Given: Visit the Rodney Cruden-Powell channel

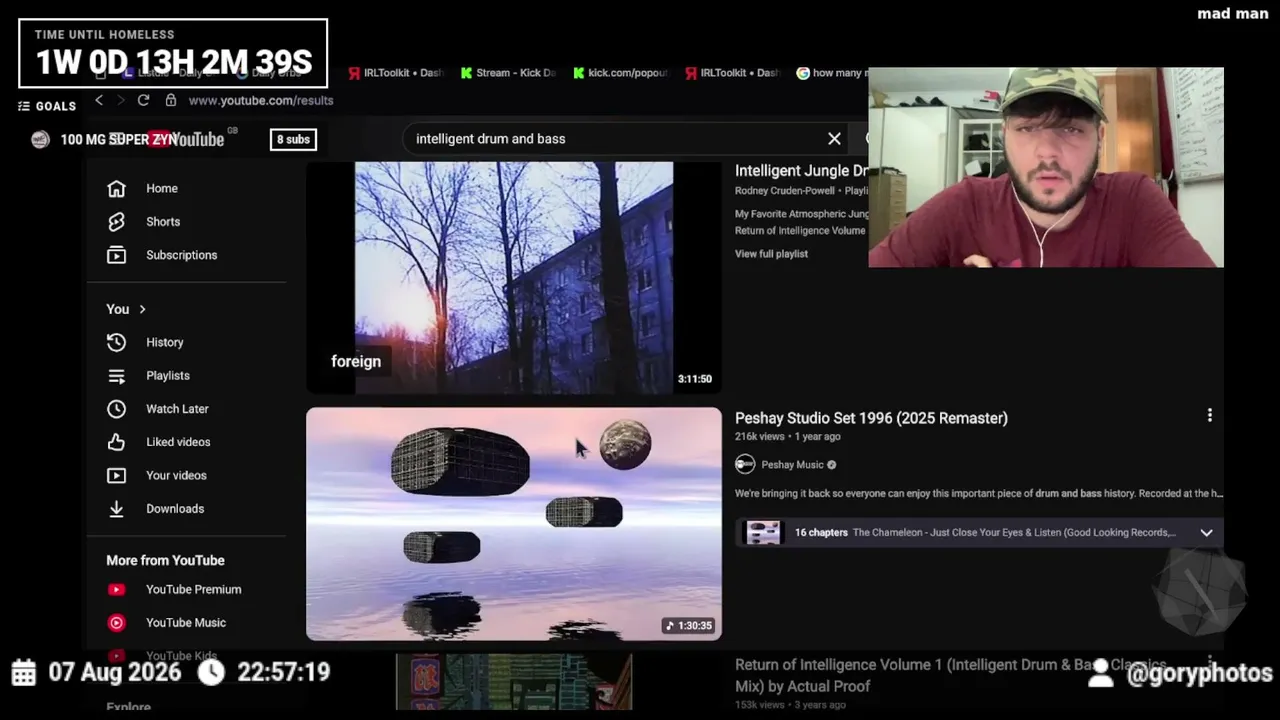Looking at the screenshot, I should pyautogui.click(x=785, y=191).
